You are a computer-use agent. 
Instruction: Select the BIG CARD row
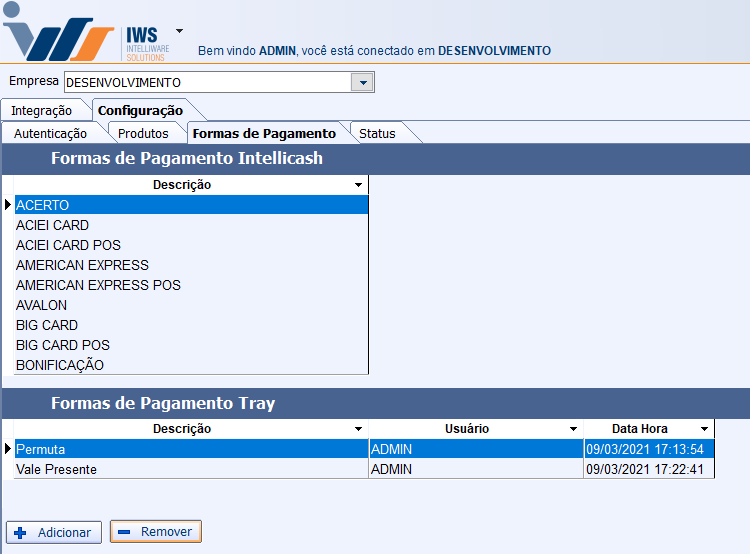(191, 325)
